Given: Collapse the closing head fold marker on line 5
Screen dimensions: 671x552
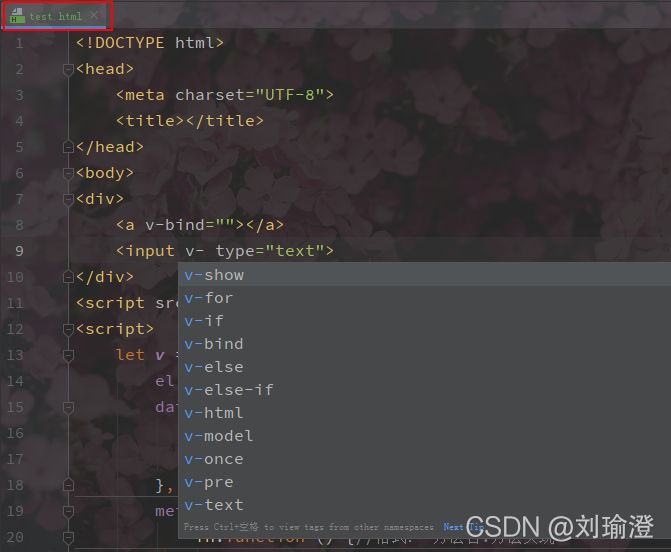Looking at the screenshot, I should [x=68, y=147].
